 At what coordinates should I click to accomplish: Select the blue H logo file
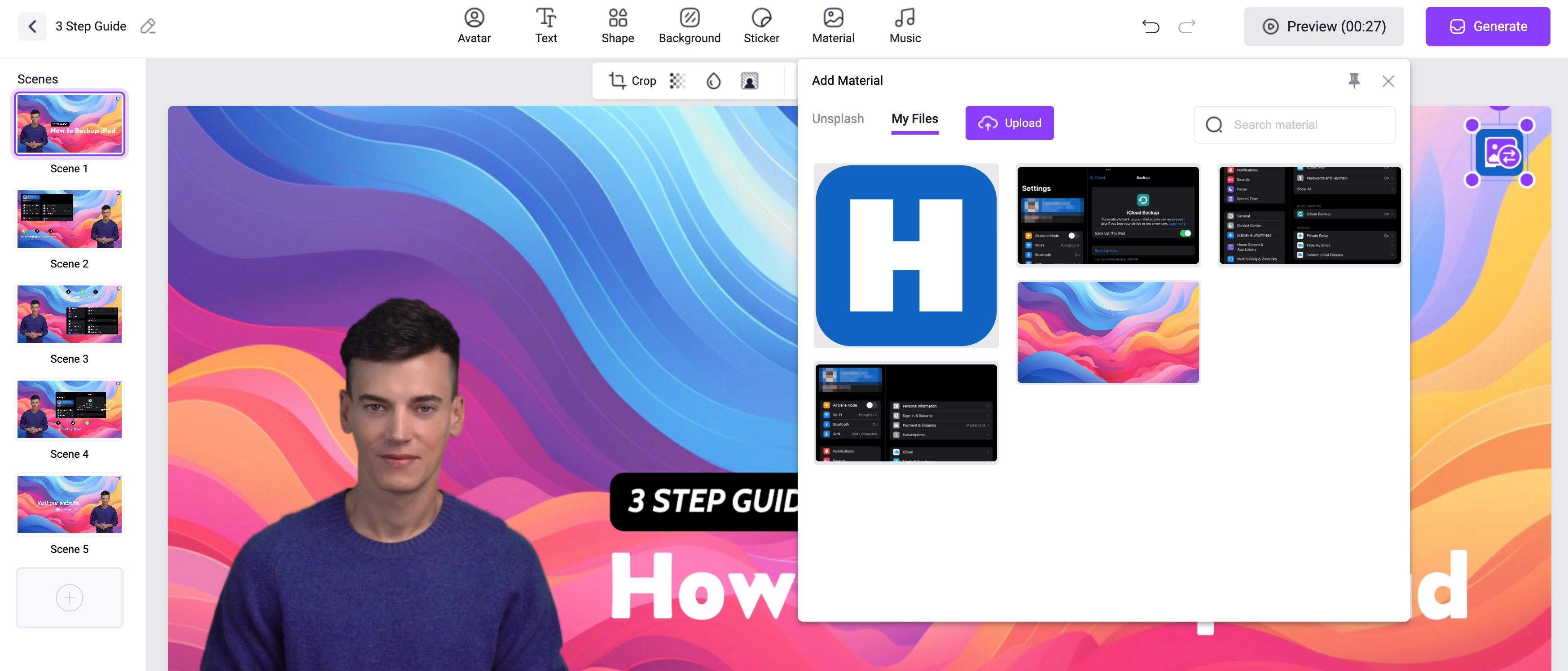906,255
